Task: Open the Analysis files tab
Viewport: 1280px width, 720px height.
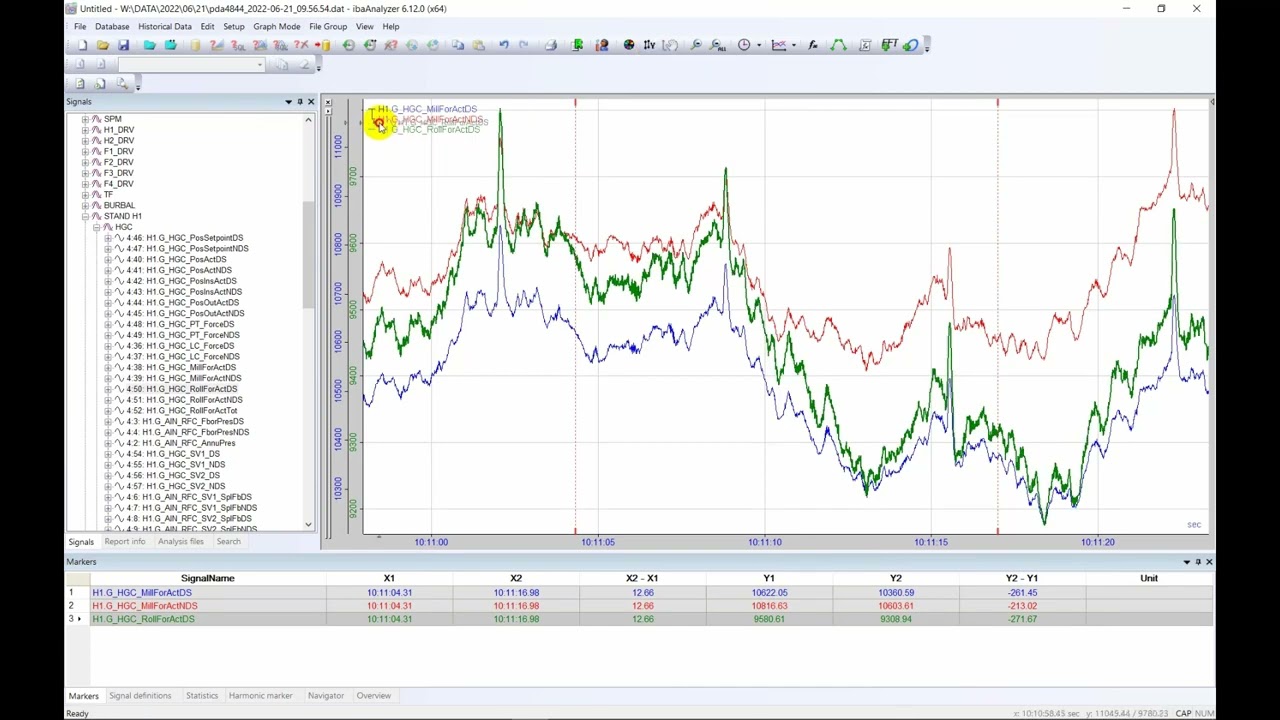Action: tap(180, 542)
